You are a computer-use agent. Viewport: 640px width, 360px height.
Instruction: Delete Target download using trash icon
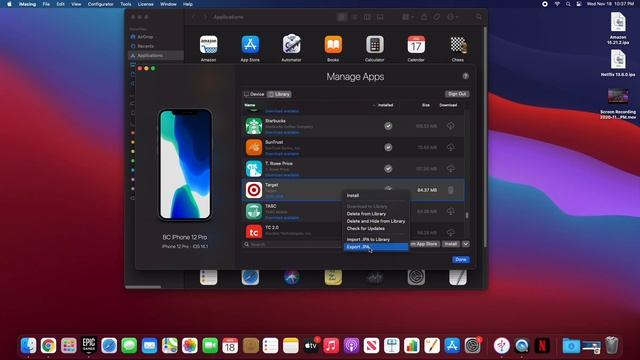point(451,190)
